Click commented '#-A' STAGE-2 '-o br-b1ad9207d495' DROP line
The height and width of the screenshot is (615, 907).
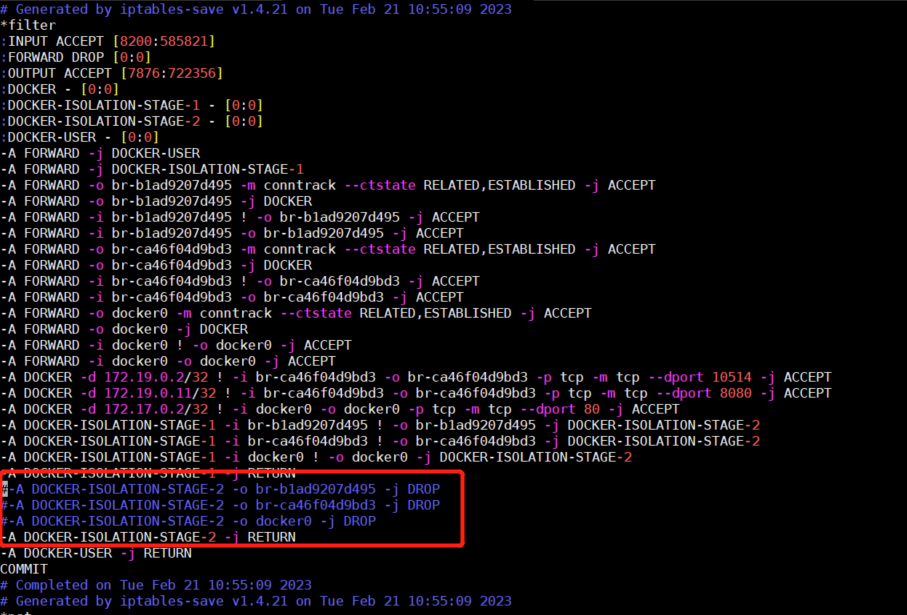click(220, 489)
